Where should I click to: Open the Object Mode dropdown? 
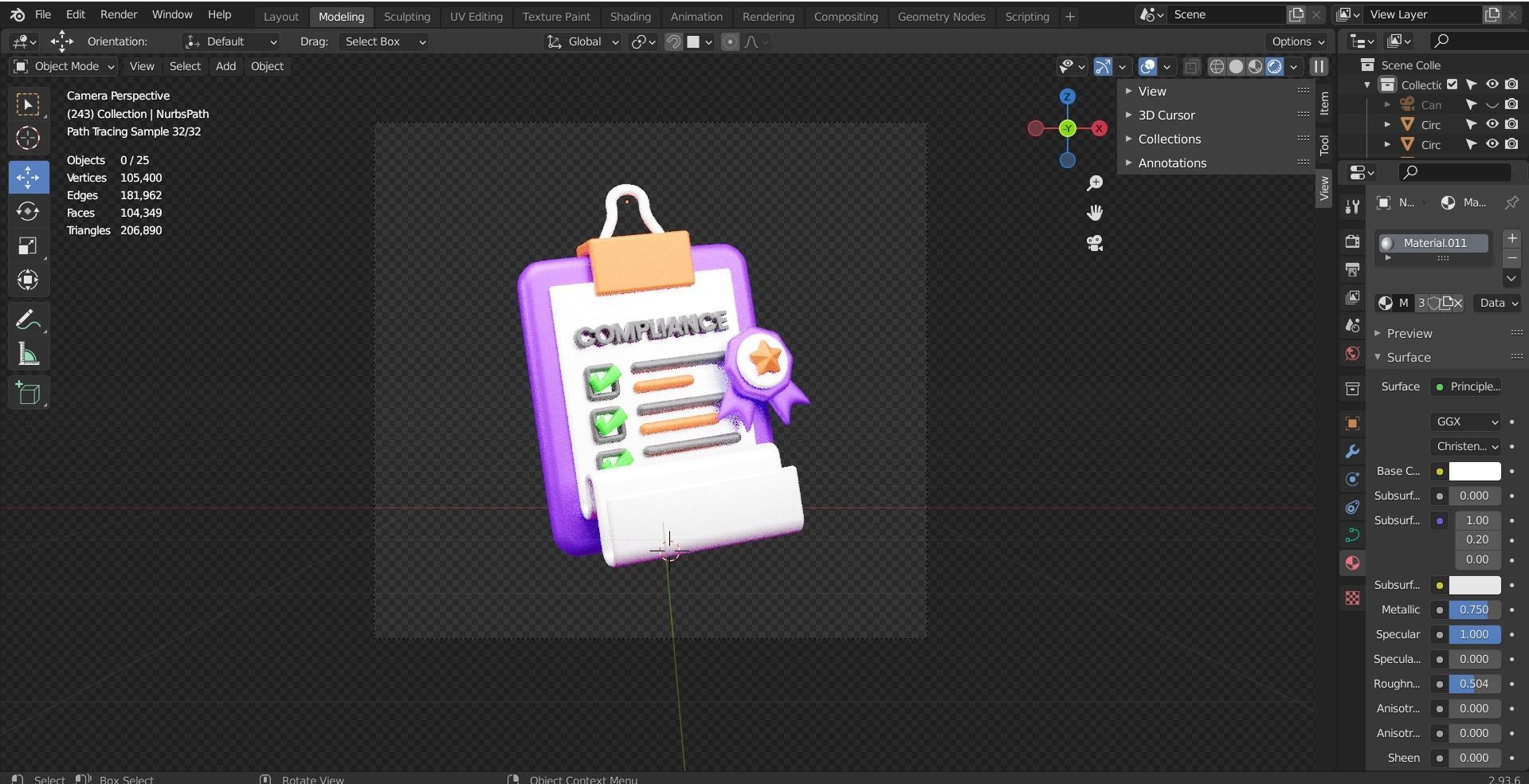tap(65, 66)
